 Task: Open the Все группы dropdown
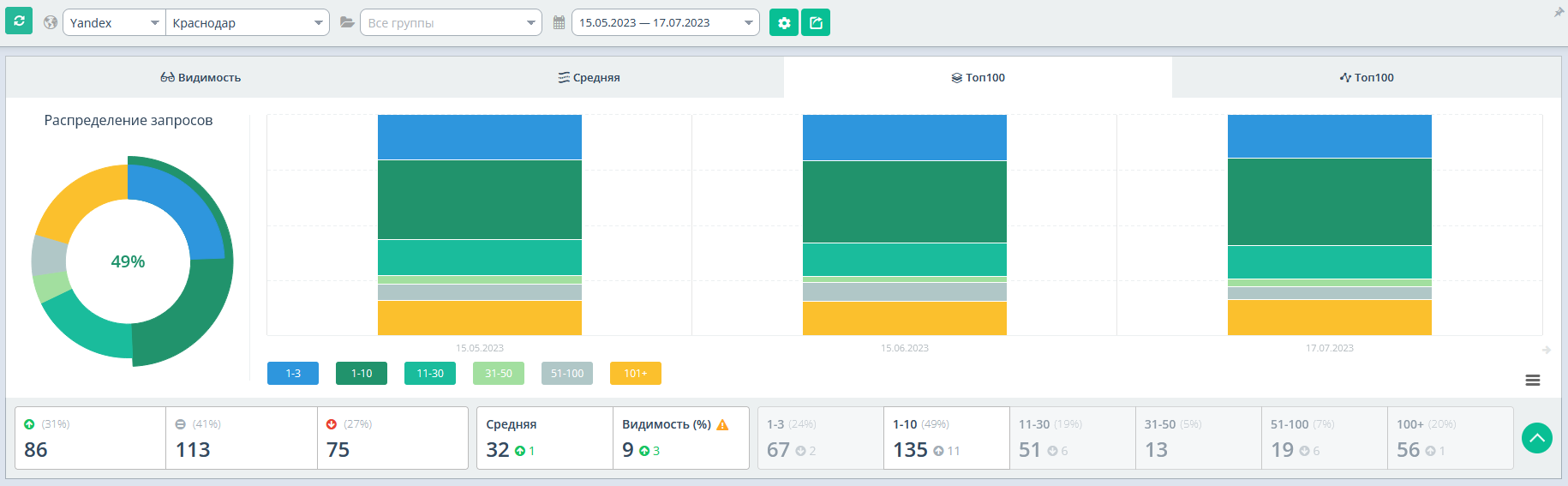pyautogui.click(x=451, y=22)
